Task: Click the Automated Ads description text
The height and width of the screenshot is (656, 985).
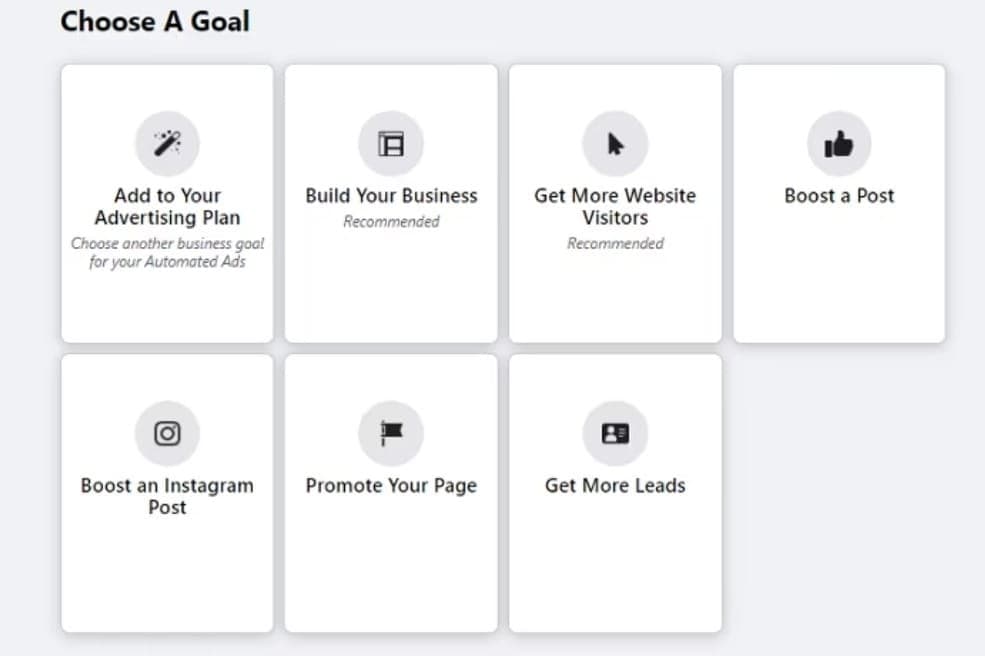Action: [x=167, y=252]
